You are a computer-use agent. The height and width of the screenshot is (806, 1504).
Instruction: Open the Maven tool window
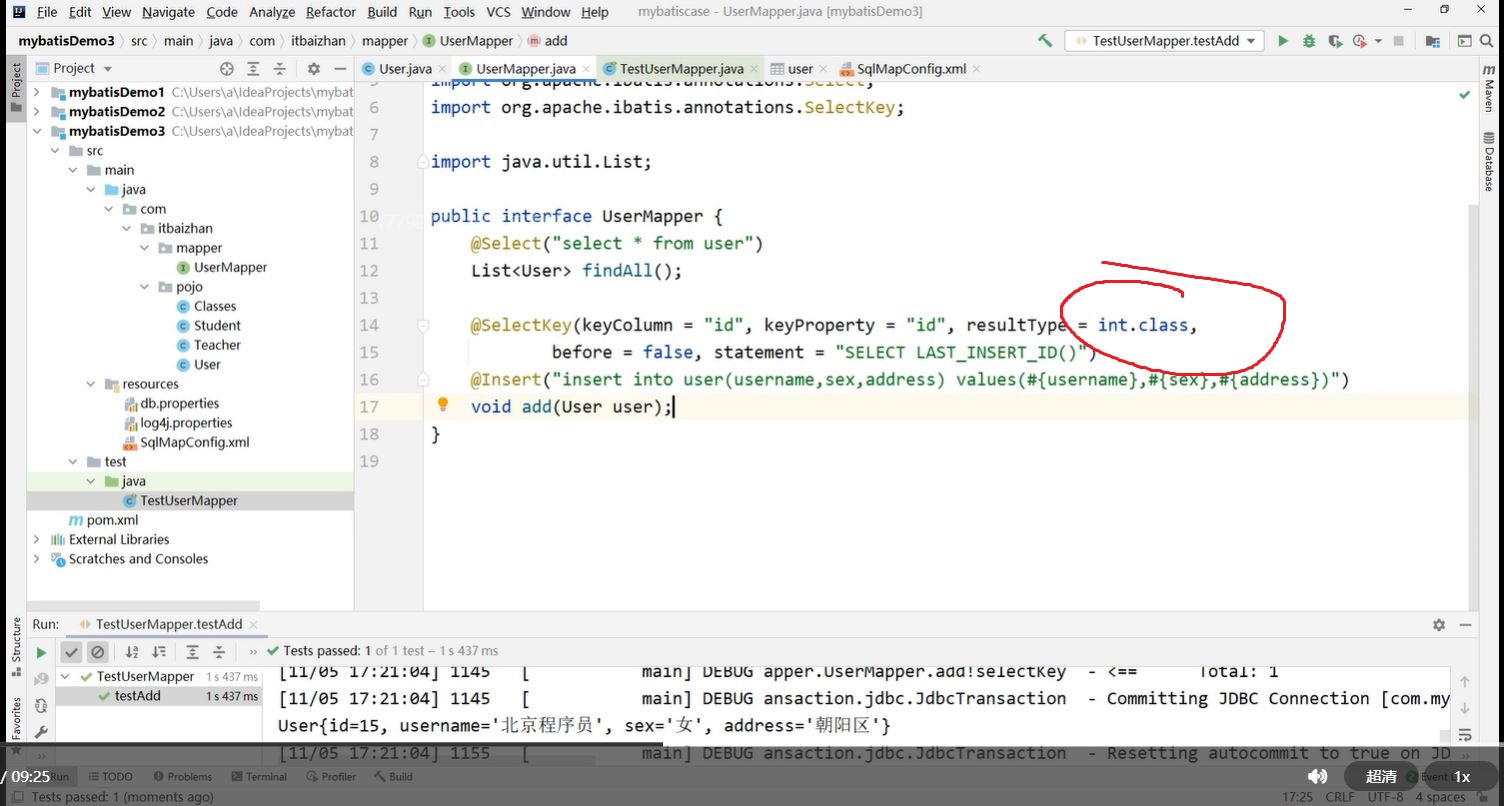1488,88
